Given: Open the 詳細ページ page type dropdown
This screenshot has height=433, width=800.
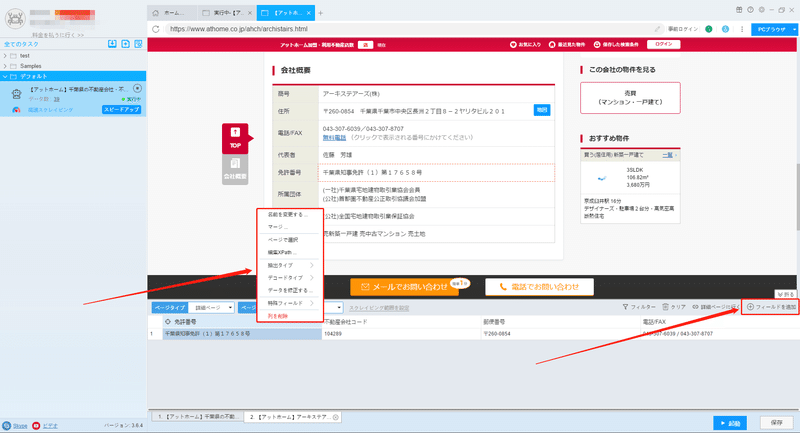Looking at the screenshot, I should pyautogui.click(x=211, y=308).
